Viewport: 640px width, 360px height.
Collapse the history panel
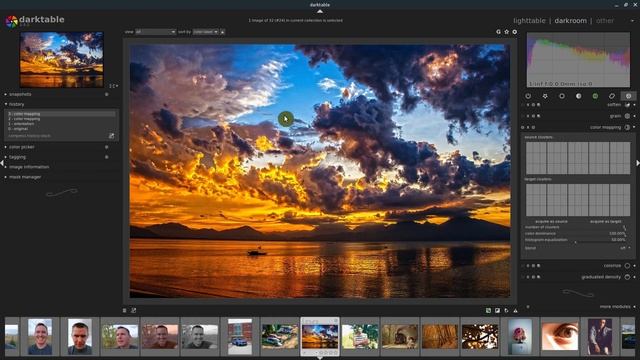16,104
